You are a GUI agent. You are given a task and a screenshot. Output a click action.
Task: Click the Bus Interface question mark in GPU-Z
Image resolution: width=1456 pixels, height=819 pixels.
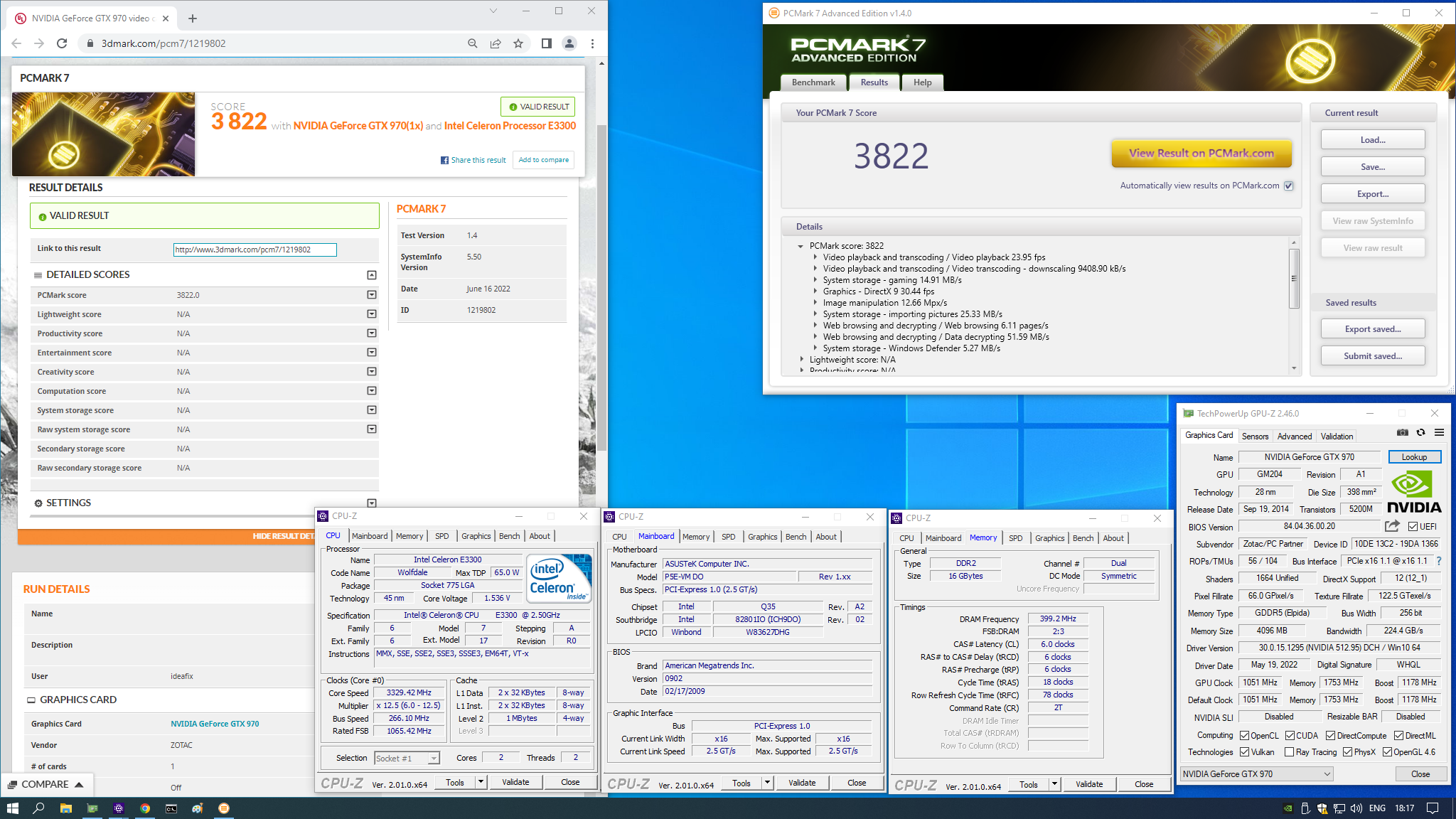point(1439,561)
